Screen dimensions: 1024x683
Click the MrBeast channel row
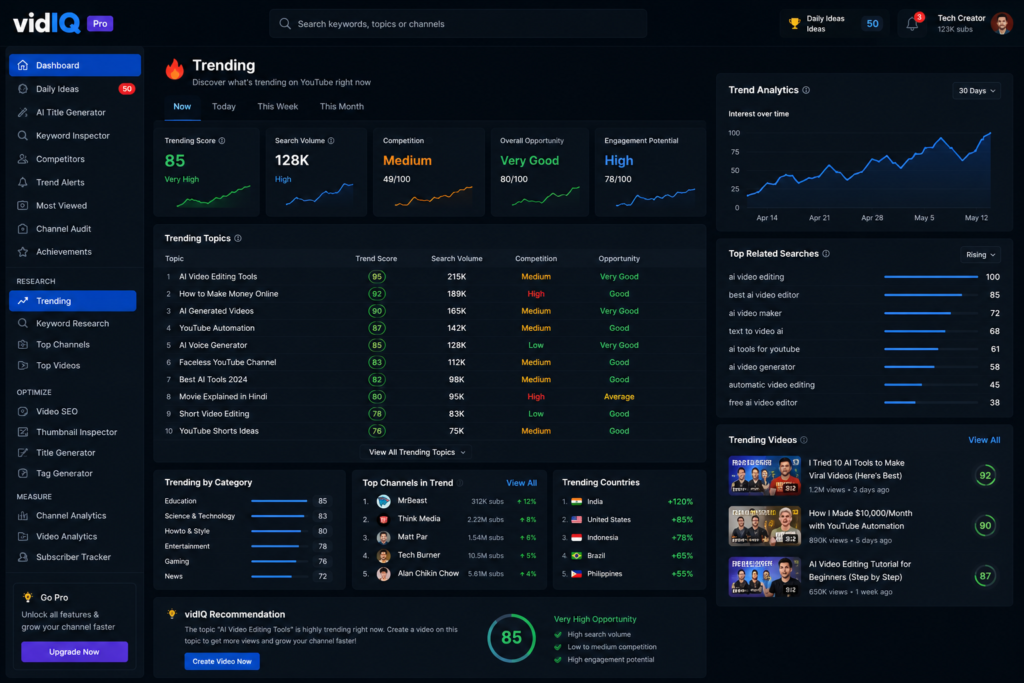(449, 501)
